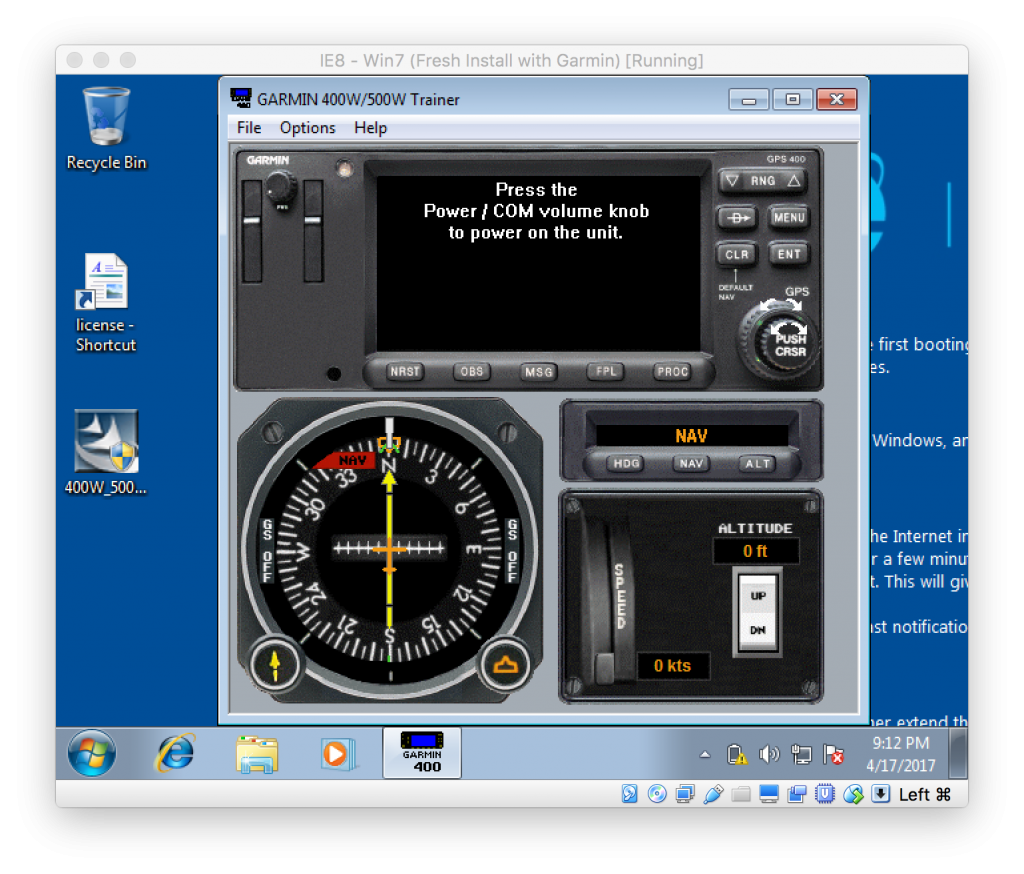
Task: Toggle the HDG autopilot mode
Action: [626, 464]
